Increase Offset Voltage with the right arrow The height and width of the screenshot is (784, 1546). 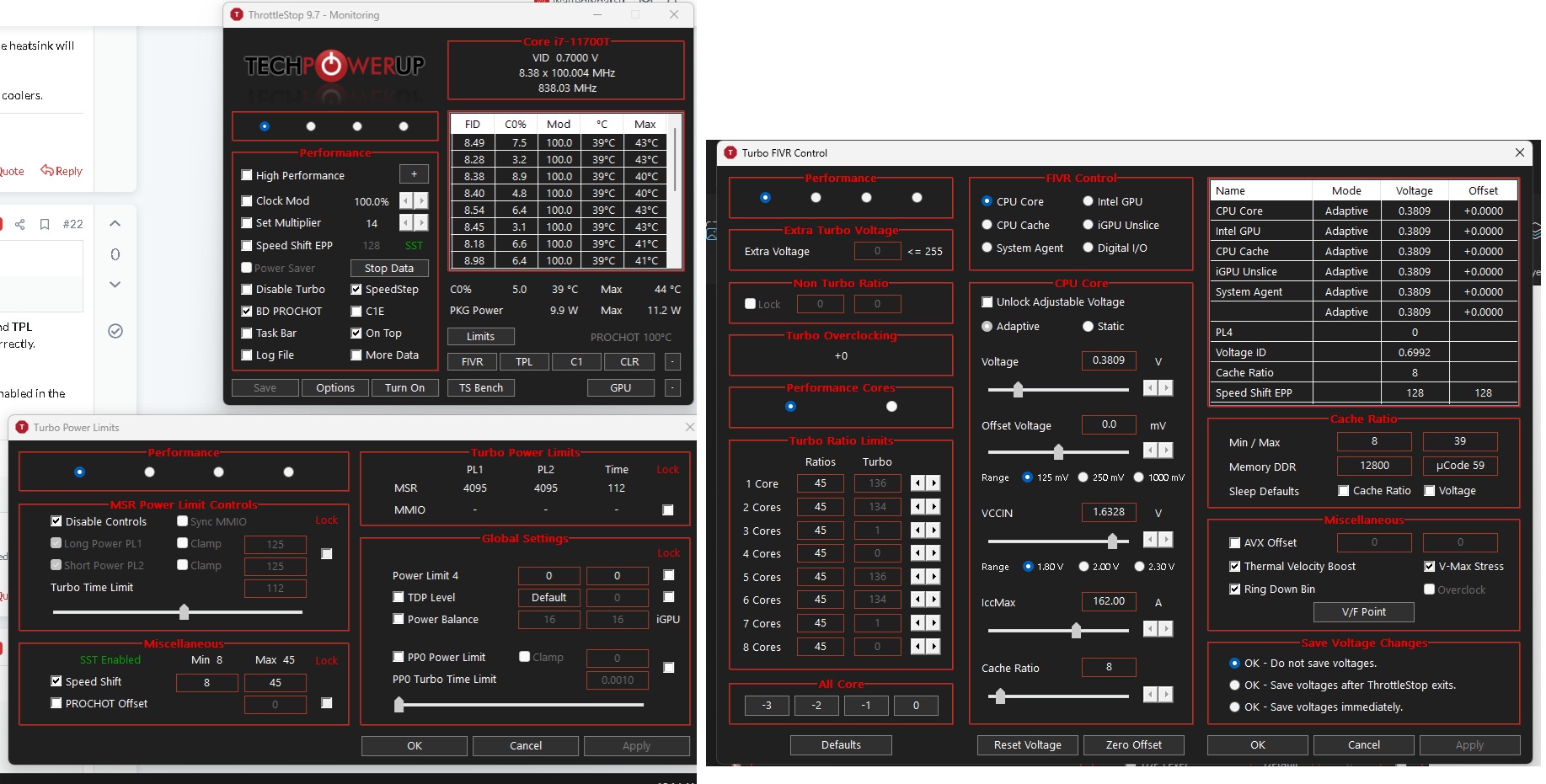(1166, 451)
